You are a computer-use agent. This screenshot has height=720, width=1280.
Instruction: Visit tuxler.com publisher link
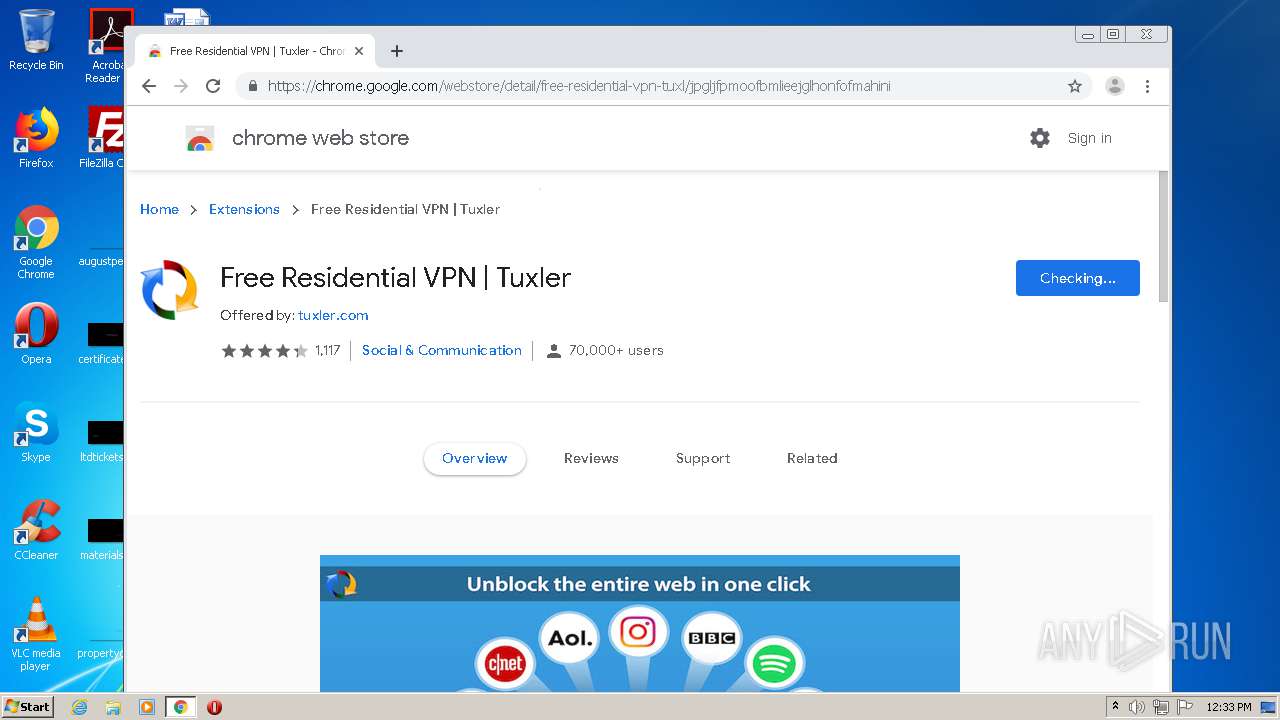coord(333,315)
